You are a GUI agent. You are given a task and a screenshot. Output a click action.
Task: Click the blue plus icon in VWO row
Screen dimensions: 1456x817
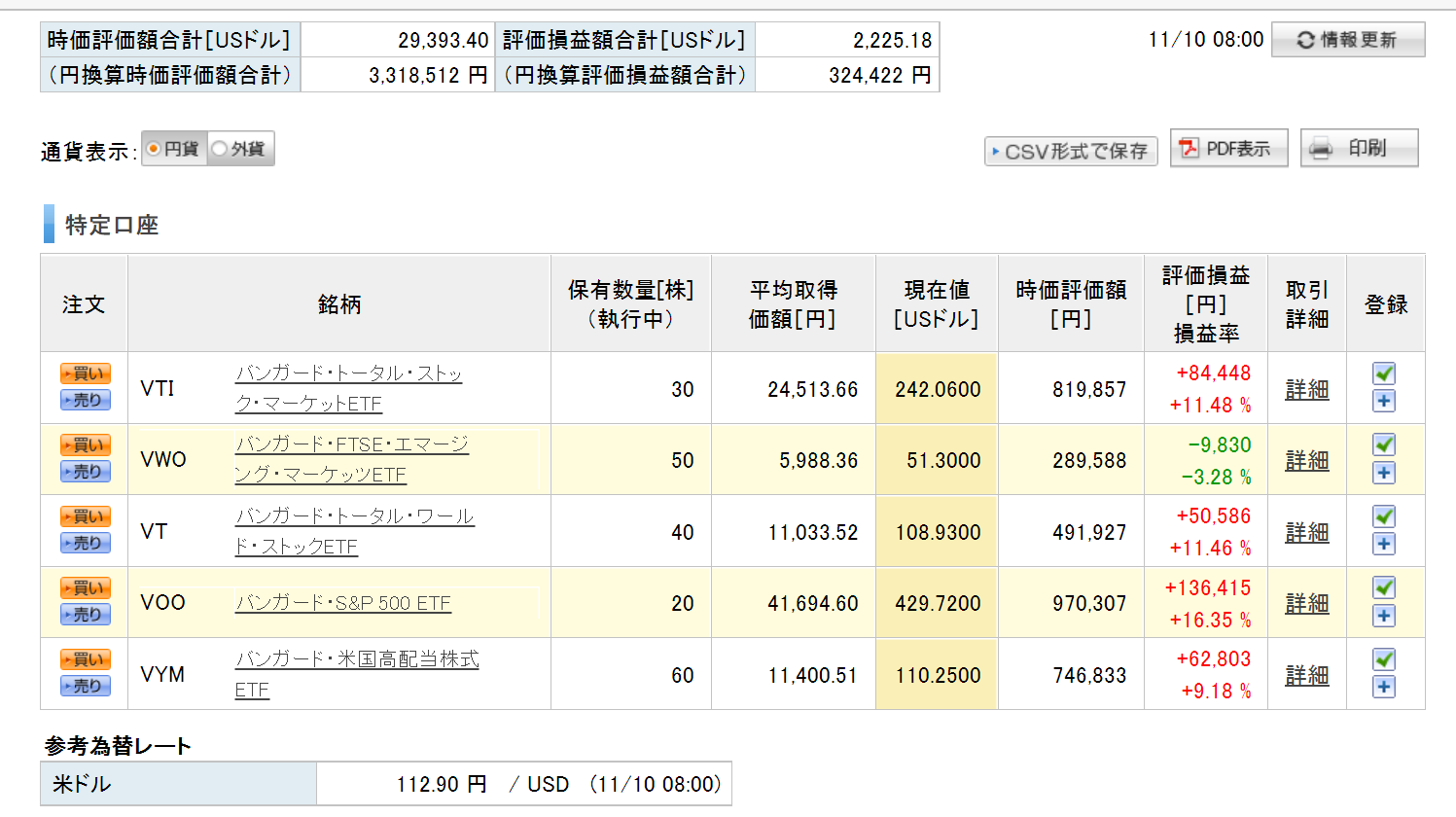[1384, 473]
